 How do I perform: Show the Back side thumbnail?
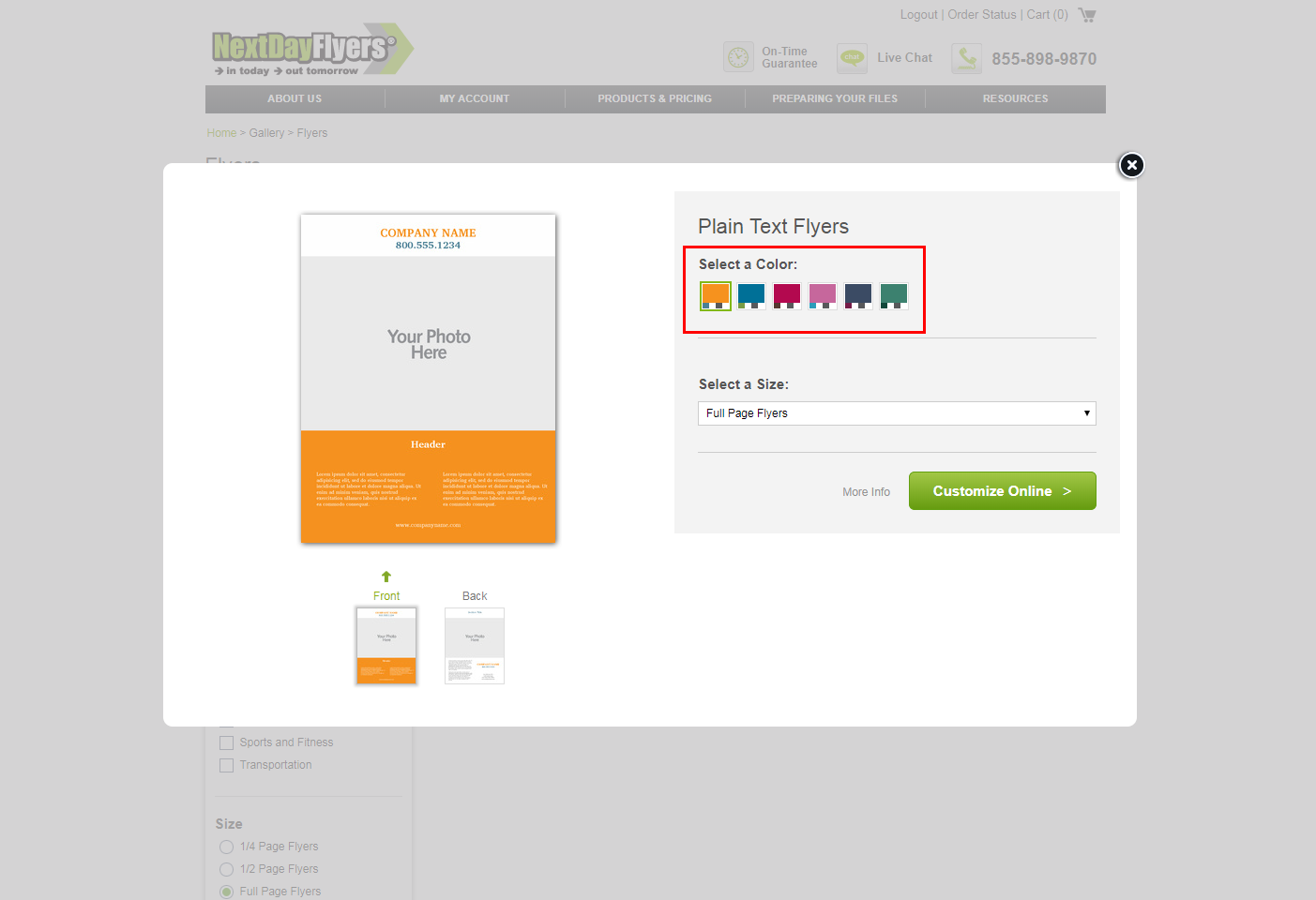475,646
